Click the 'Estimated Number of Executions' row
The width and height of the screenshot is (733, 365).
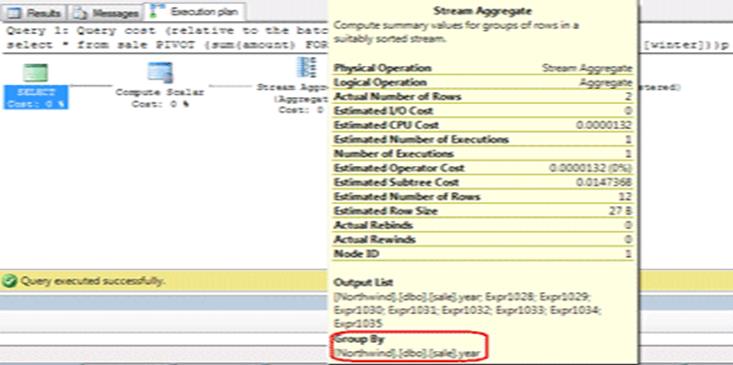click(x=483, y=139)
